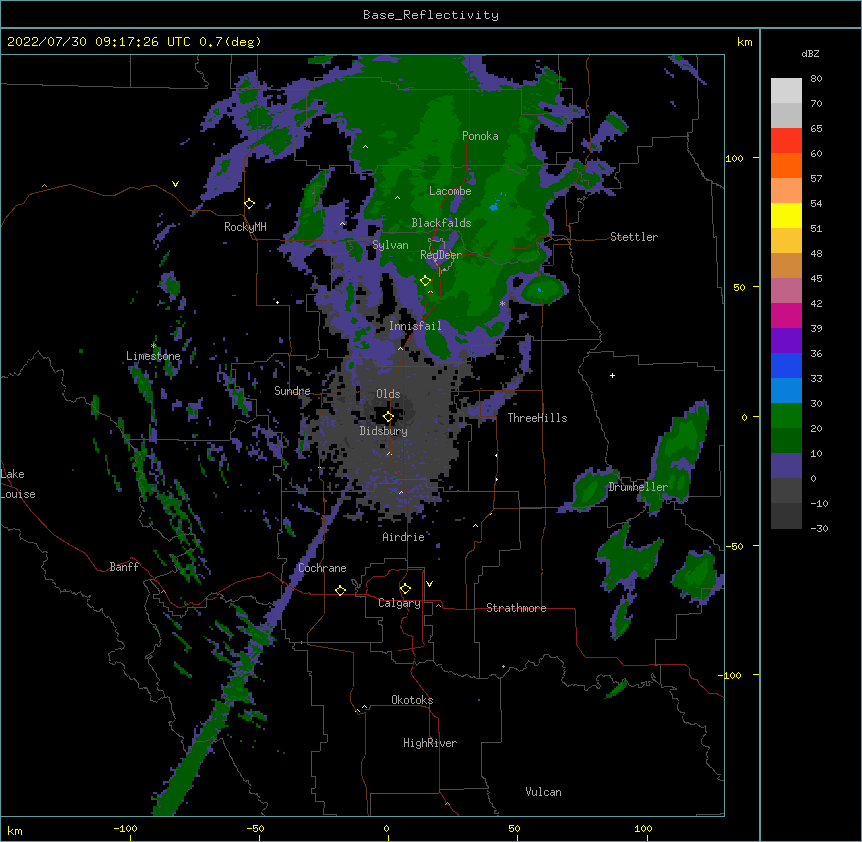Click the Innisfail town label

point(415,326)
